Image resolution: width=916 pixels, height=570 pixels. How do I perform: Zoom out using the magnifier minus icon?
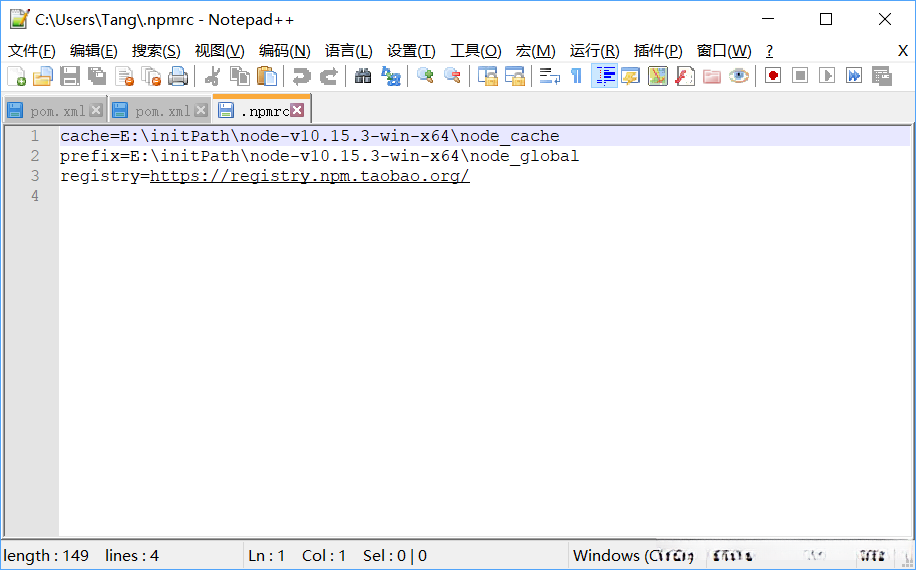click(452, 76)
